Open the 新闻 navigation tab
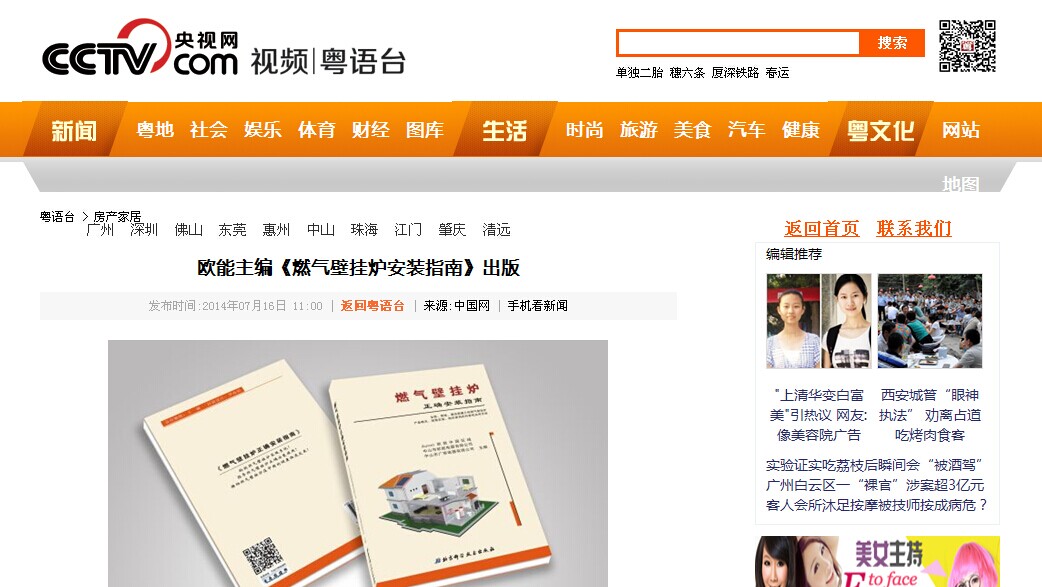The width and height of the screenshot is (1042, 587). 74,130
